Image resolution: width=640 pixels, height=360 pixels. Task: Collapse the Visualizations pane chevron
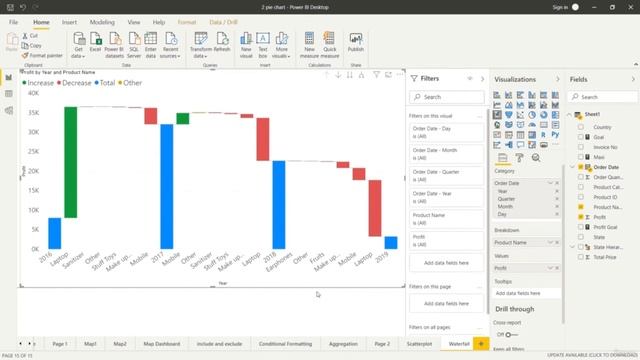[558, 79]
